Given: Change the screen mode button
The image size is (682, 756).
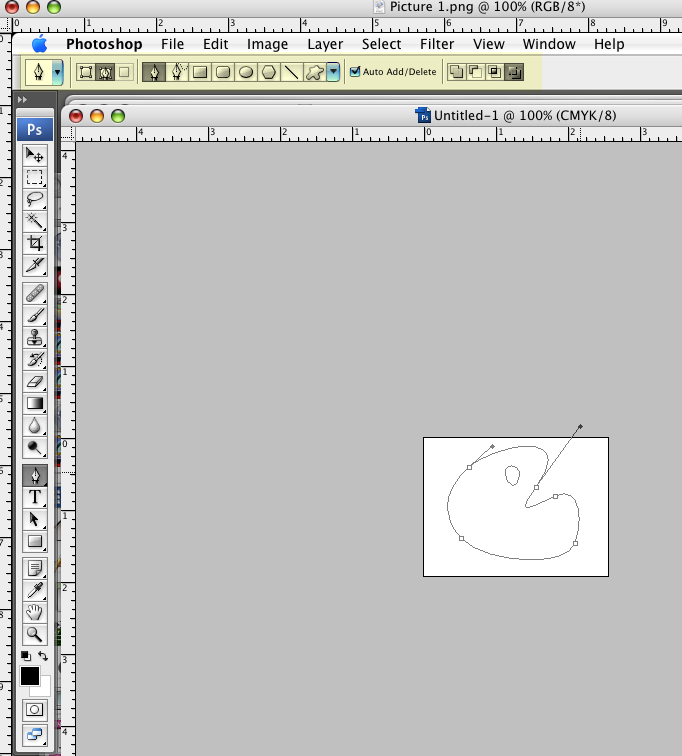Looking at the screenshot, I should tap(35, 735).
